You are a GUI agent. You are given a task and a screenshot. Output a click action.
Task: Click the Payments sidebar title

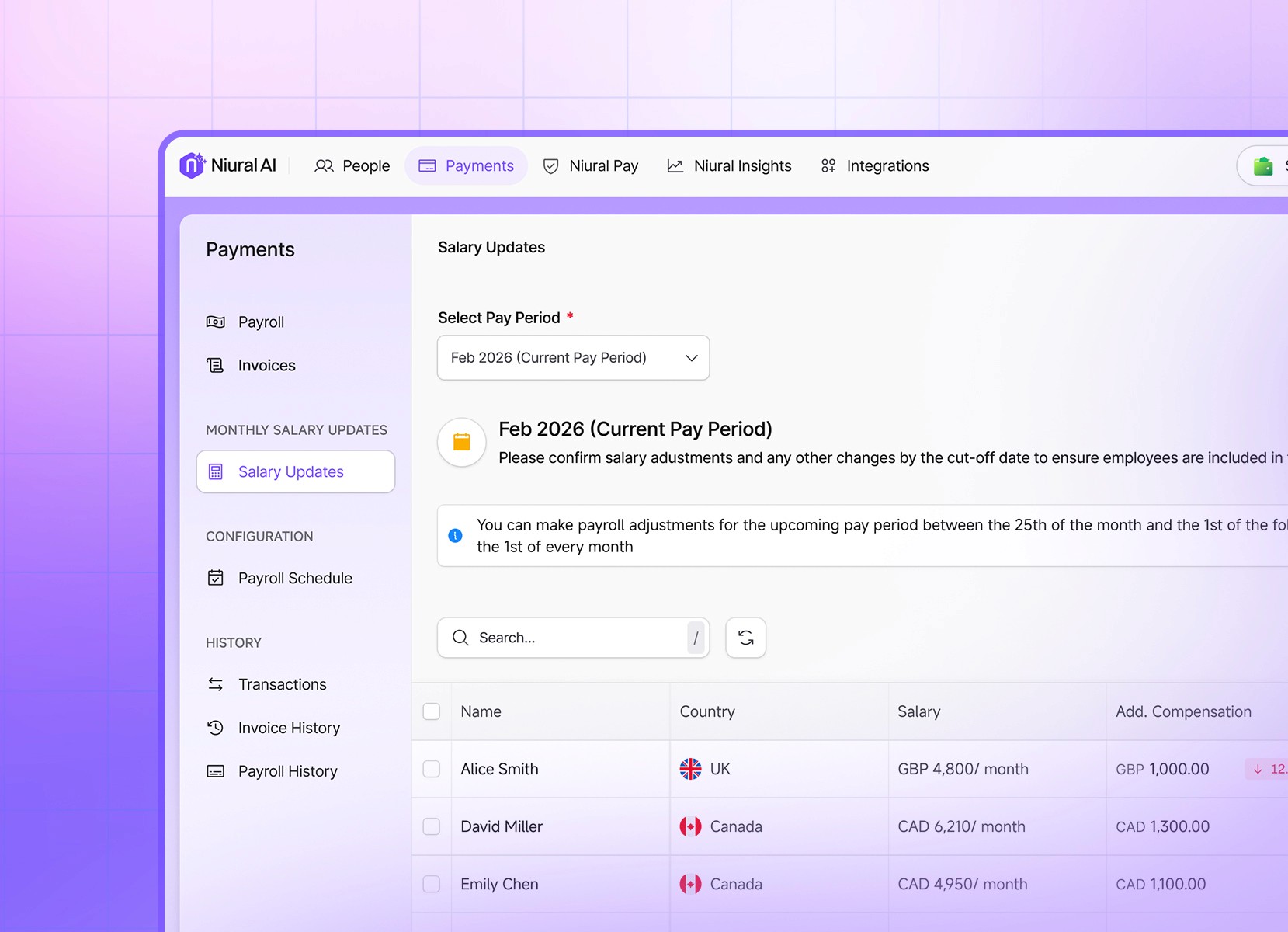pyautogui.click(x=250, y=249)
